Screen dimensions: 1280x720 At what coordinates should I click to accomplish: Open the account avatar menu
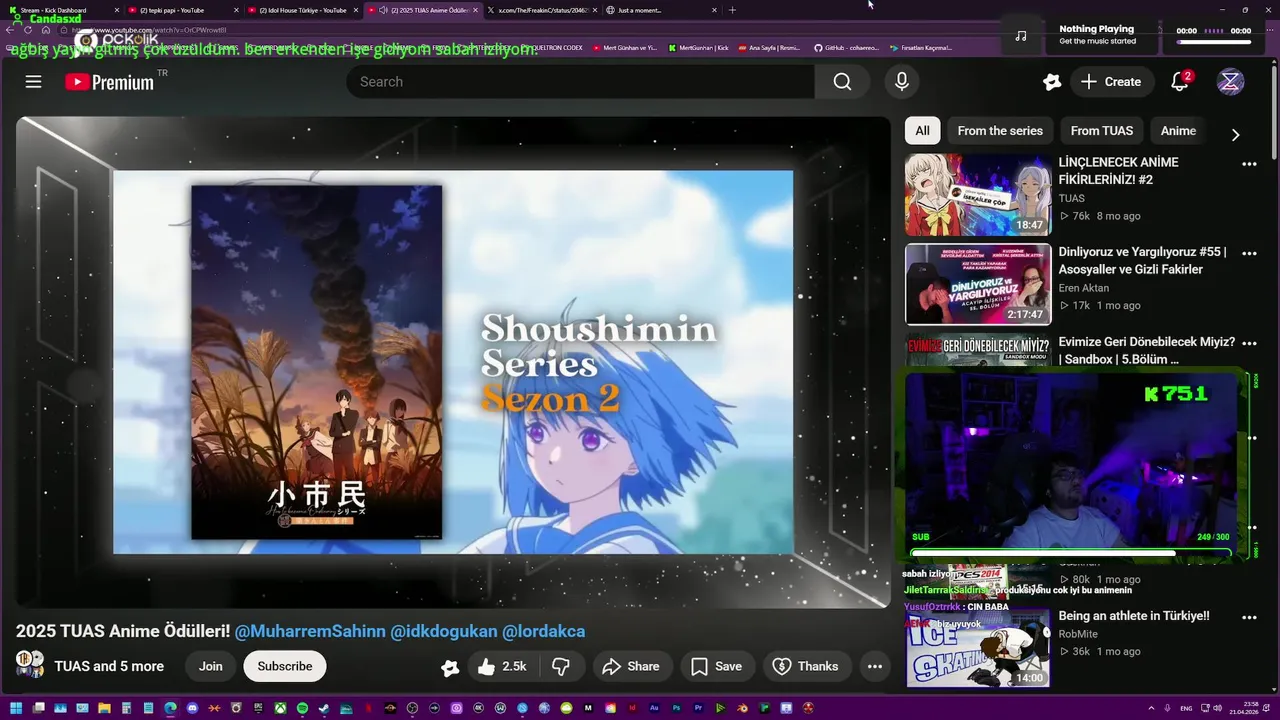coord(1230,82)
